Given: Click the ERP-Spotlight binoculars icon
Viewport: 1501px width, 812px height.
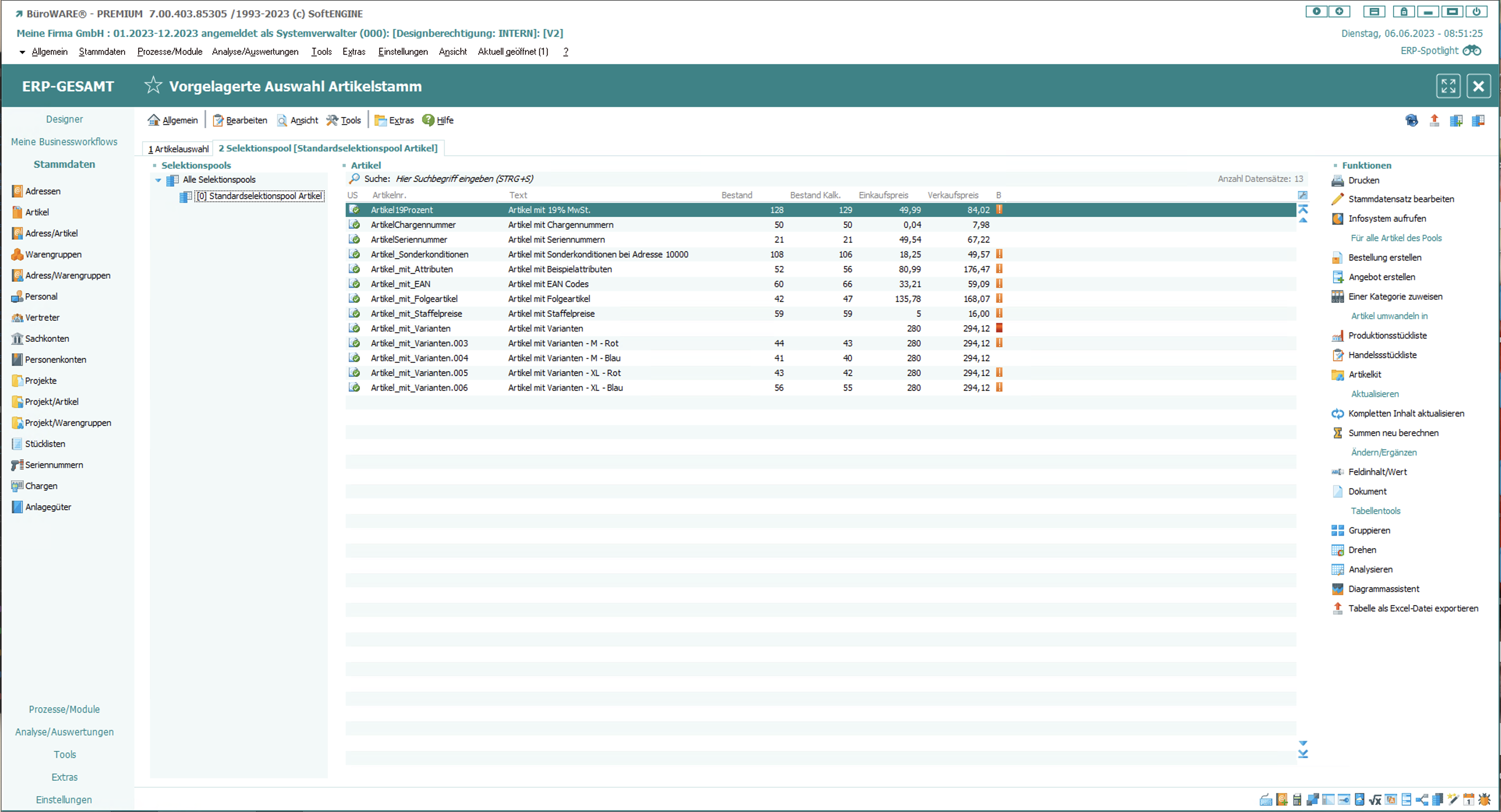Looking at the screenshot, I should click(1472, 51).
